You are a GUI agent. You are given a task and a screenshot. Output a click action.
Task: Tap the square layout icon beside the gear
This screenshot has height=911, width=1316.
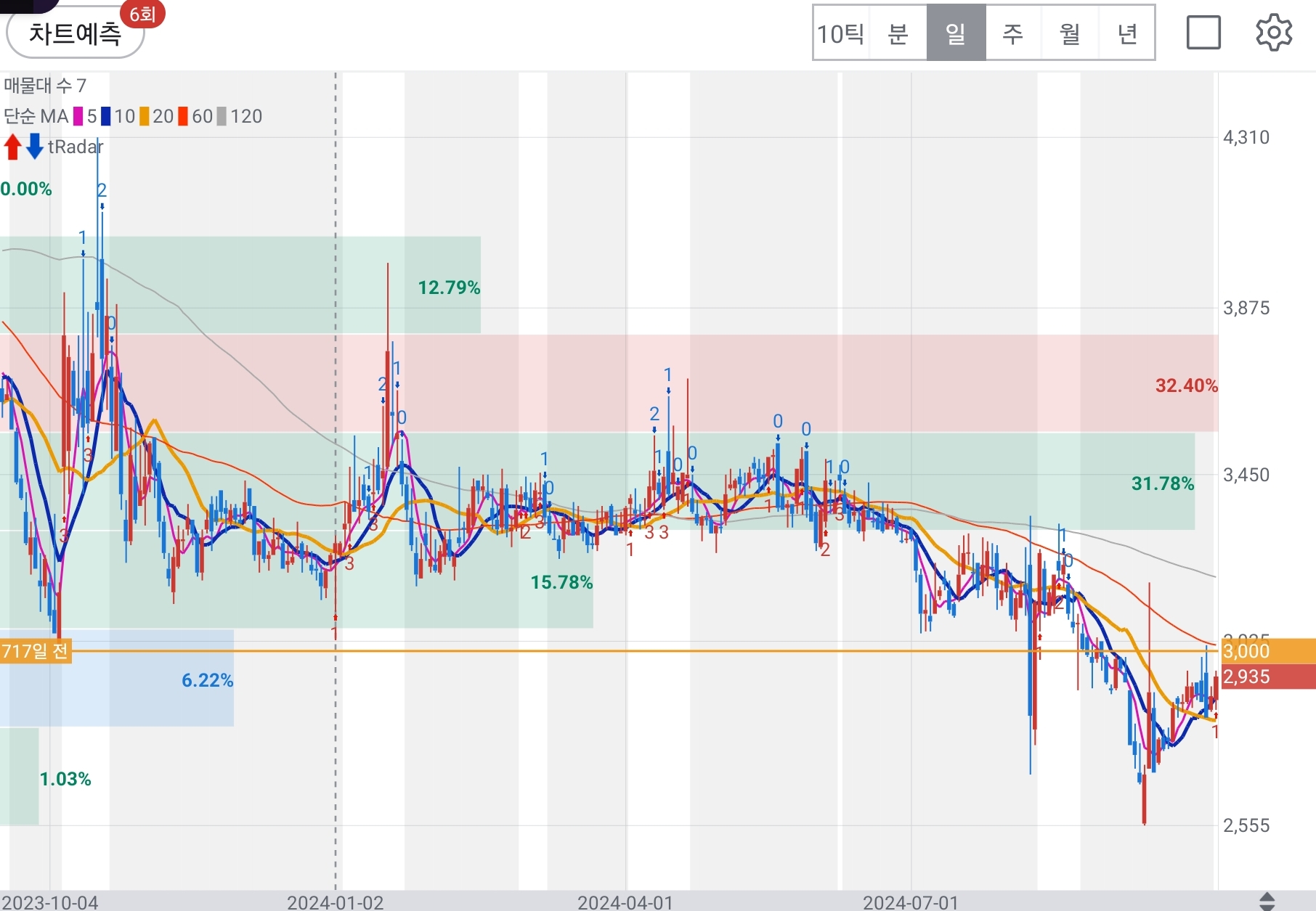1203,33
